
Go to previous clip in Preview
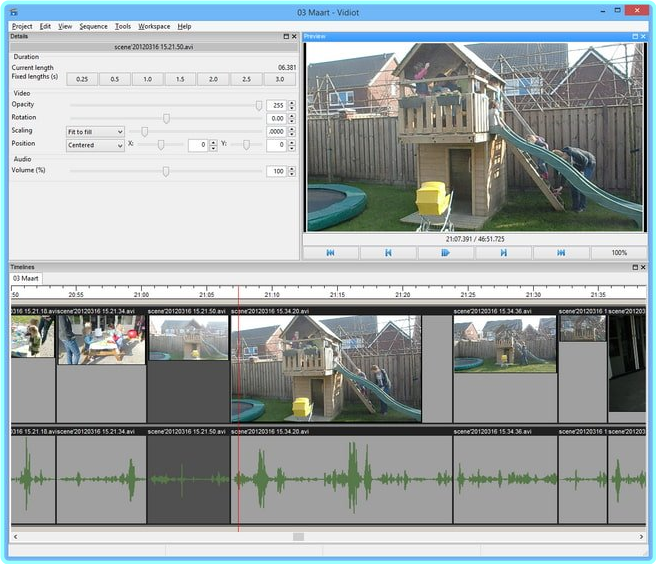(388, 253)
